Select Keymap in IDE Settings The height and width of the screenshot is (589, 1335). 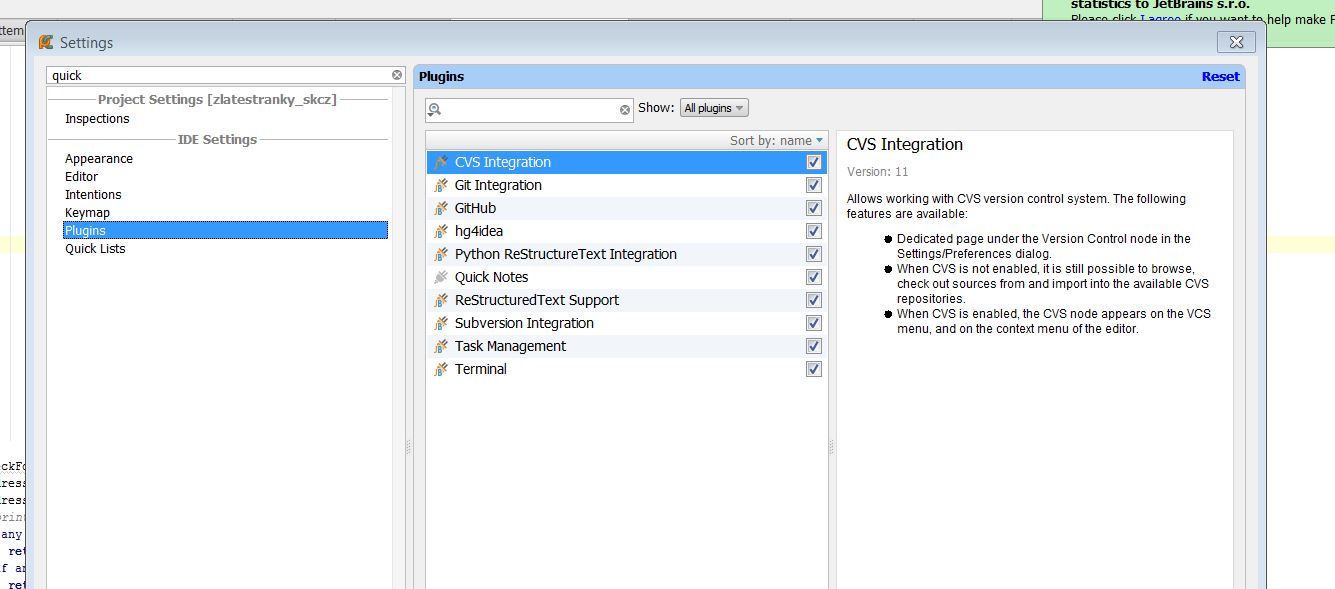click(x=88, y=213)
